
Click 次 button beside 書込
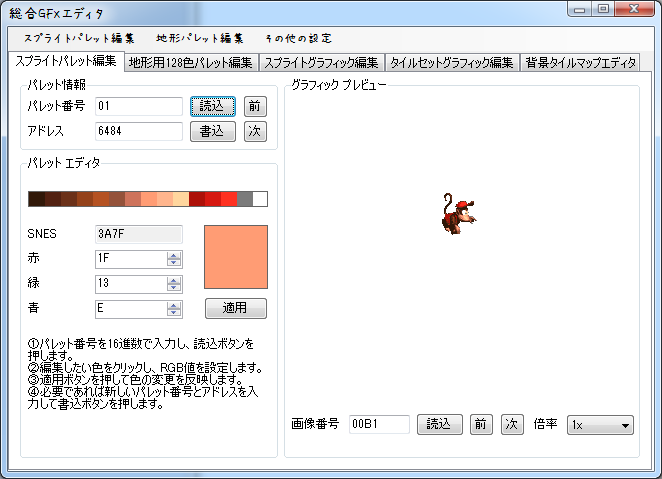(x=255, y=131)
